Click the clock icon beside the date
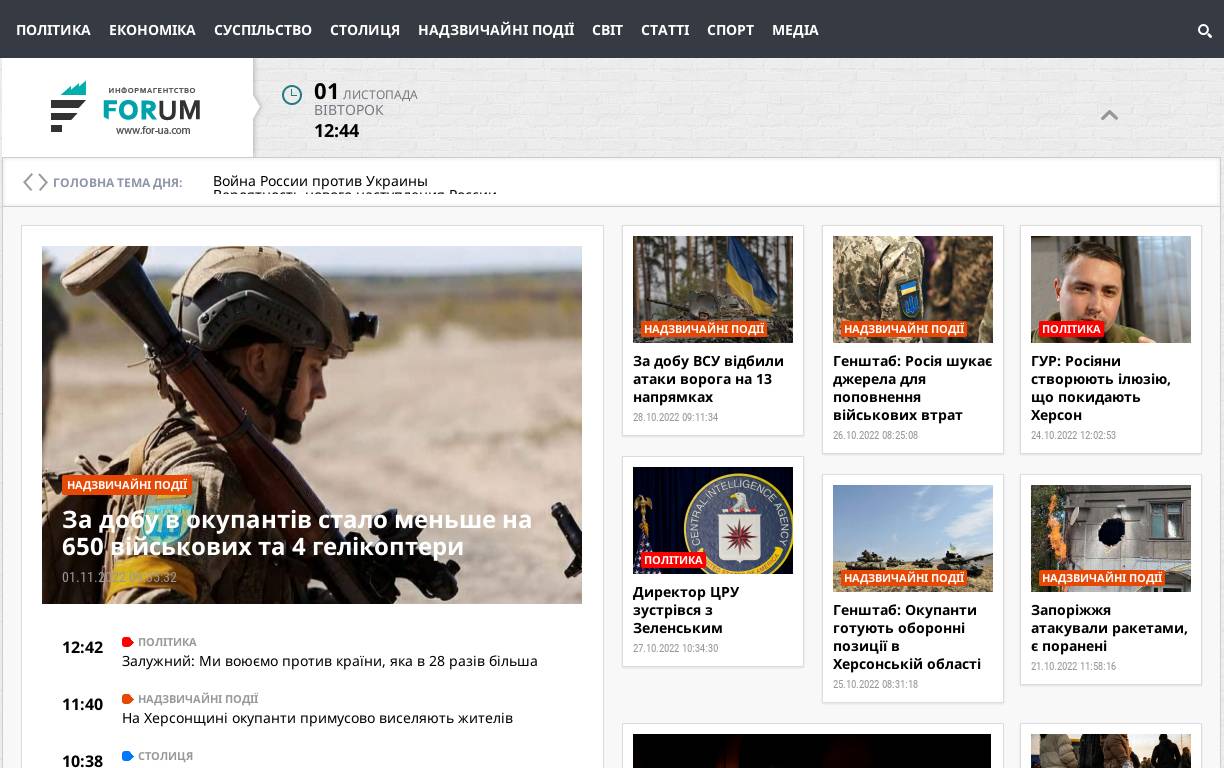This screenshot has height=768, width=1224. pos(292,95)
